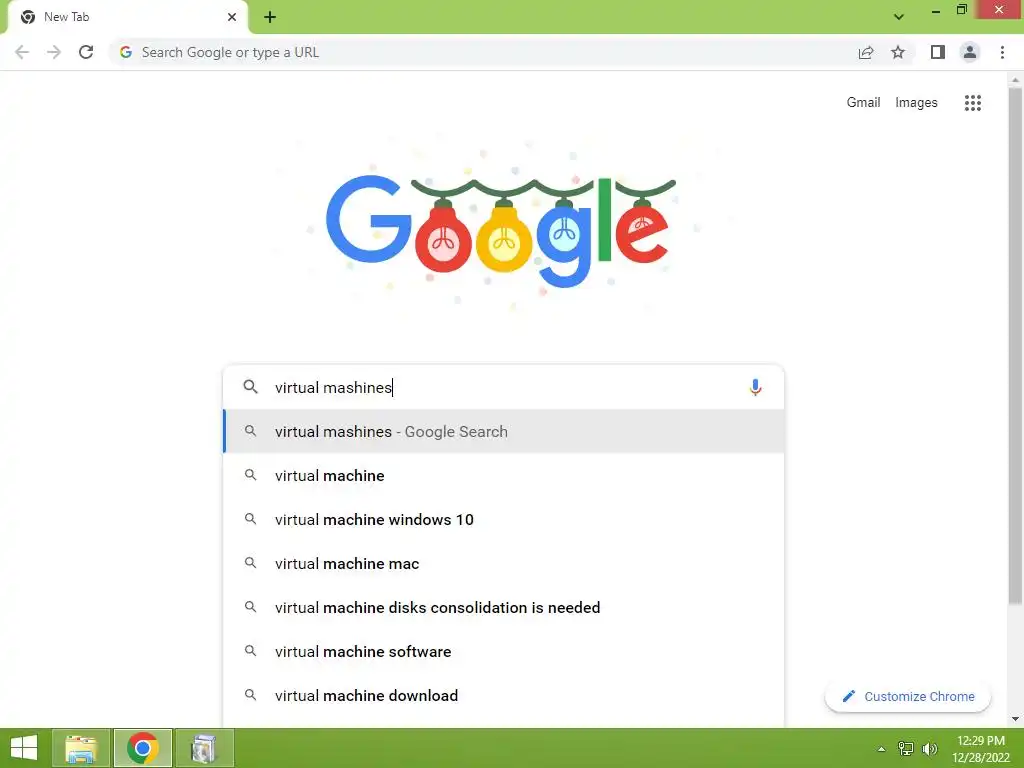Open the volume speaker tray icon

(930, 748)
